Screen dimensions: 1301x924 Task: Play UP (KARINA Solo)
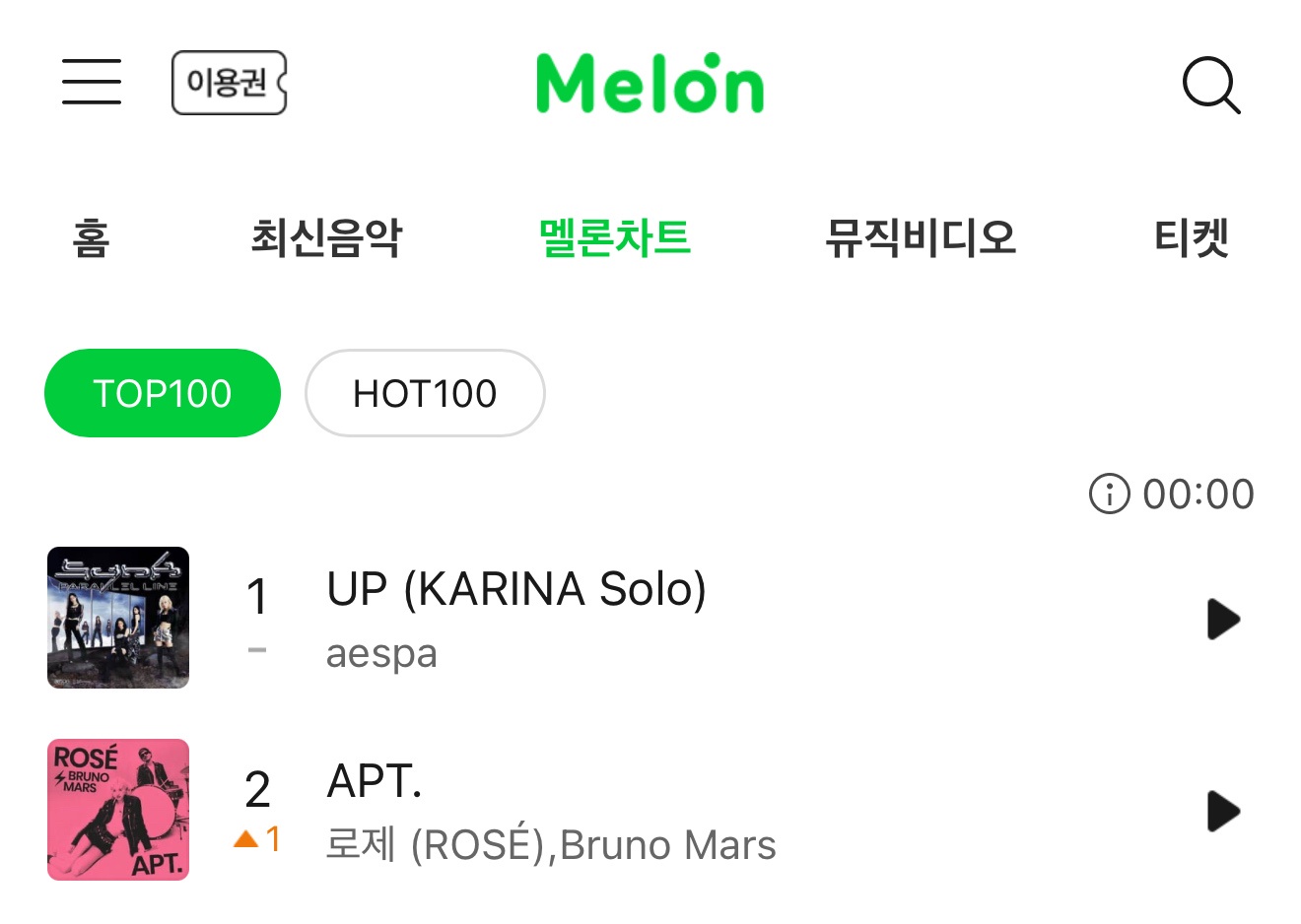[x=1222, y=620]
